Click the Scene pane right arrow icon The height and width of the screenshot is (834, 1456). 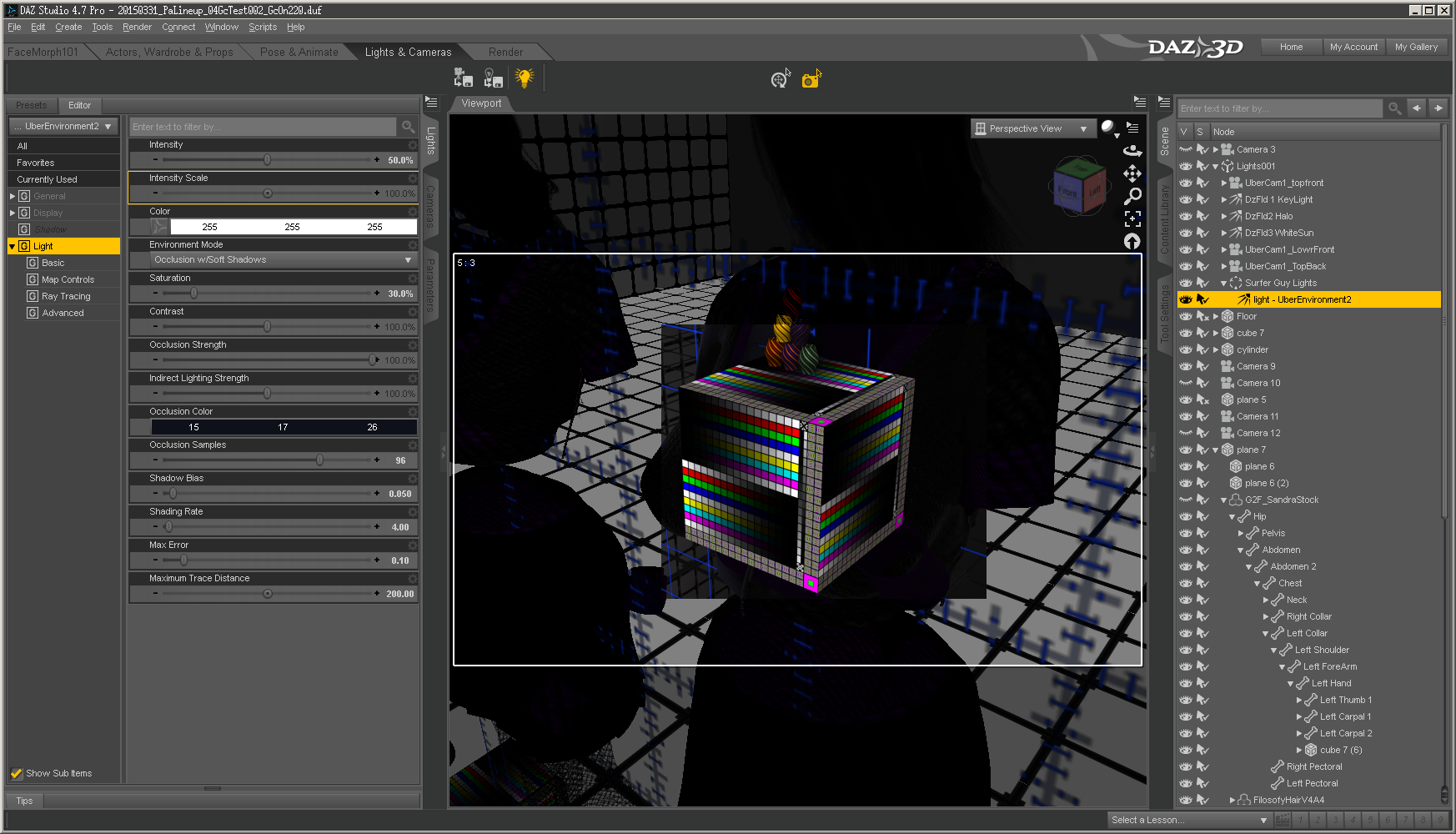[x=1438, y=108]
